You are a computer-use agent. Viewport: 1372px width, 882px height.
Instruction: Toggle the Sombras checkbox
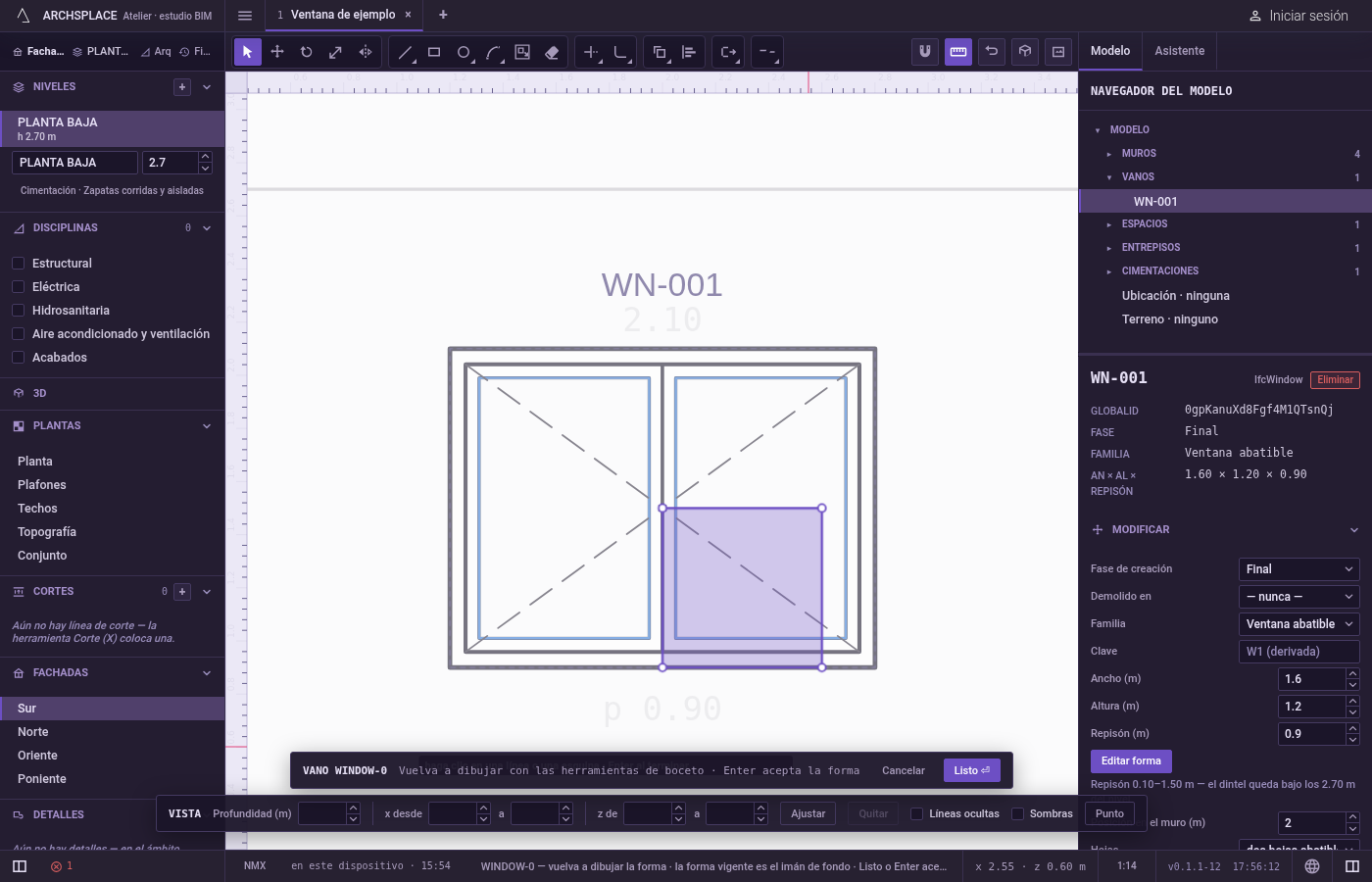1017,814
